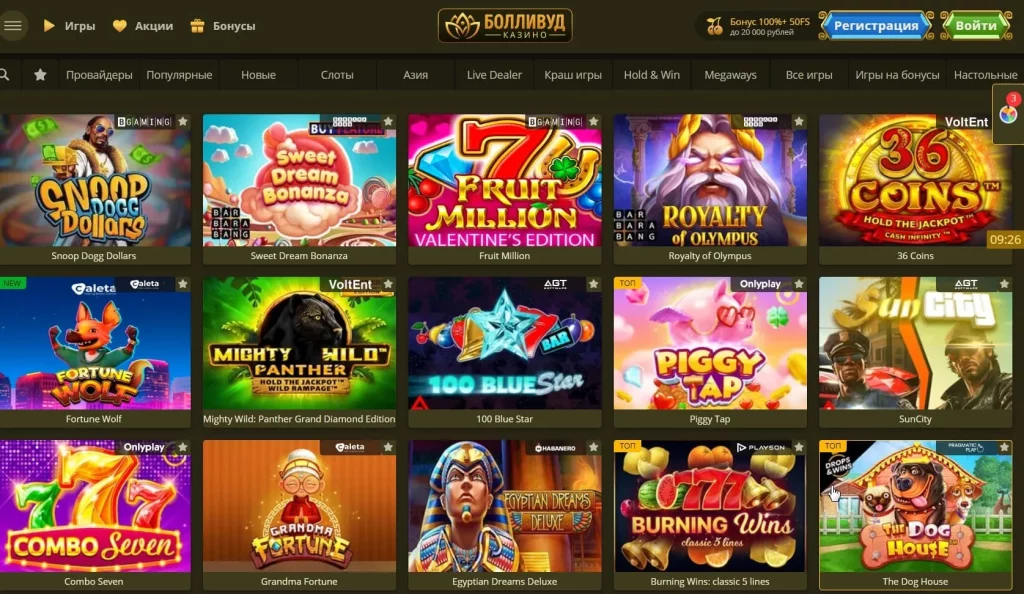
Task: Click the Bollywood Casino logo
Action: (505, 25)
